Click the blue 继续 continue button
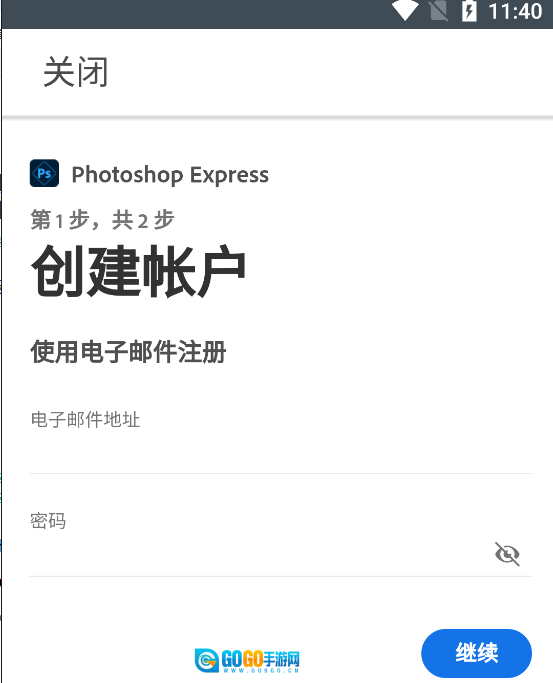This screenshot has height=683, width=553. pyautogui.click(x=476, y=653)
